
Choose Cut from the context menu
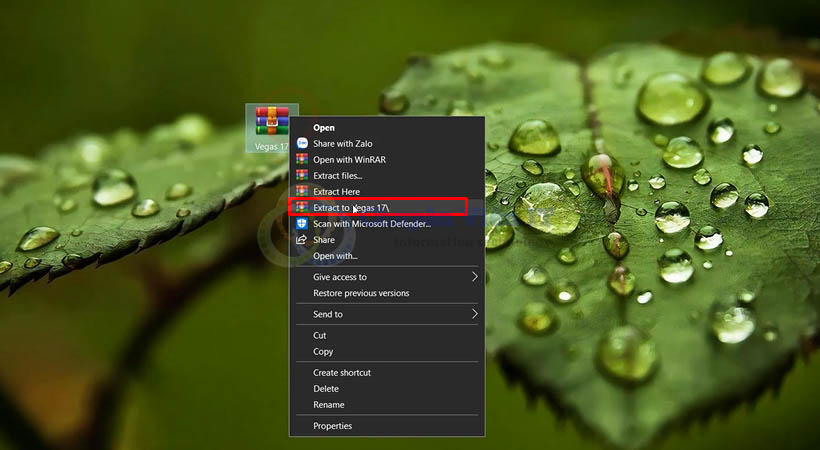320,336
